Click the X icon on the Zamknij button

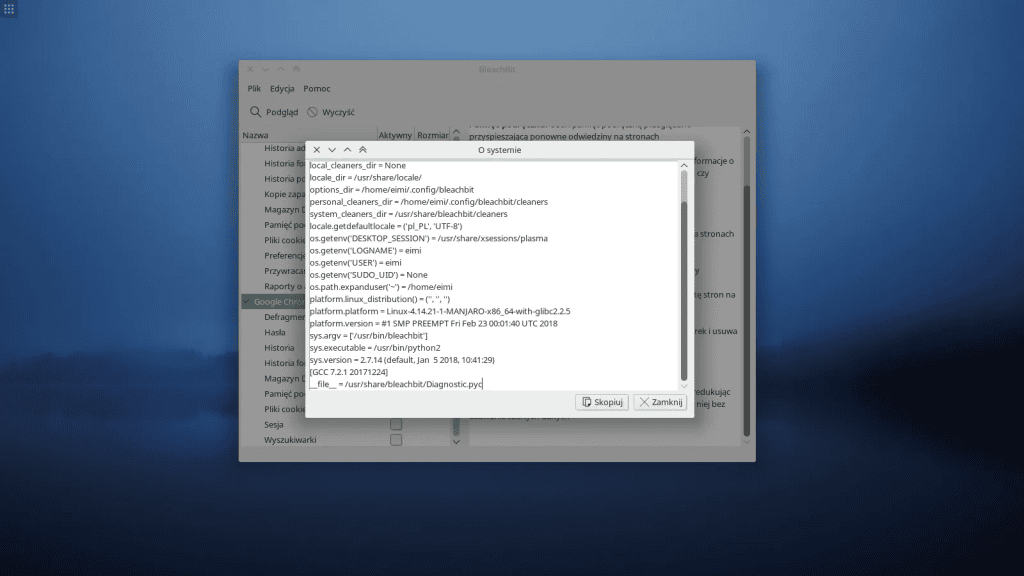tap(645, 402)
